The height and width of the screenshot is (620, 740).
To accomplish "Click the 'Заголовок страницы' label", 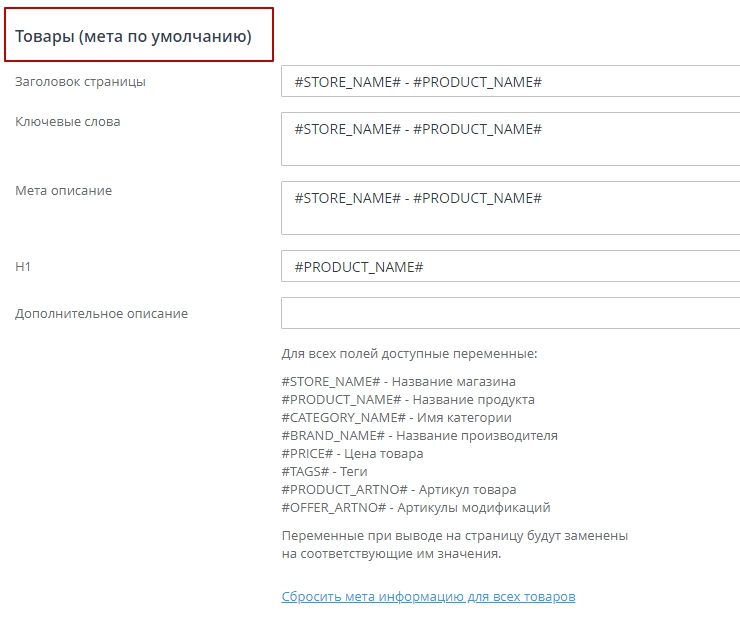I will 80,82.
